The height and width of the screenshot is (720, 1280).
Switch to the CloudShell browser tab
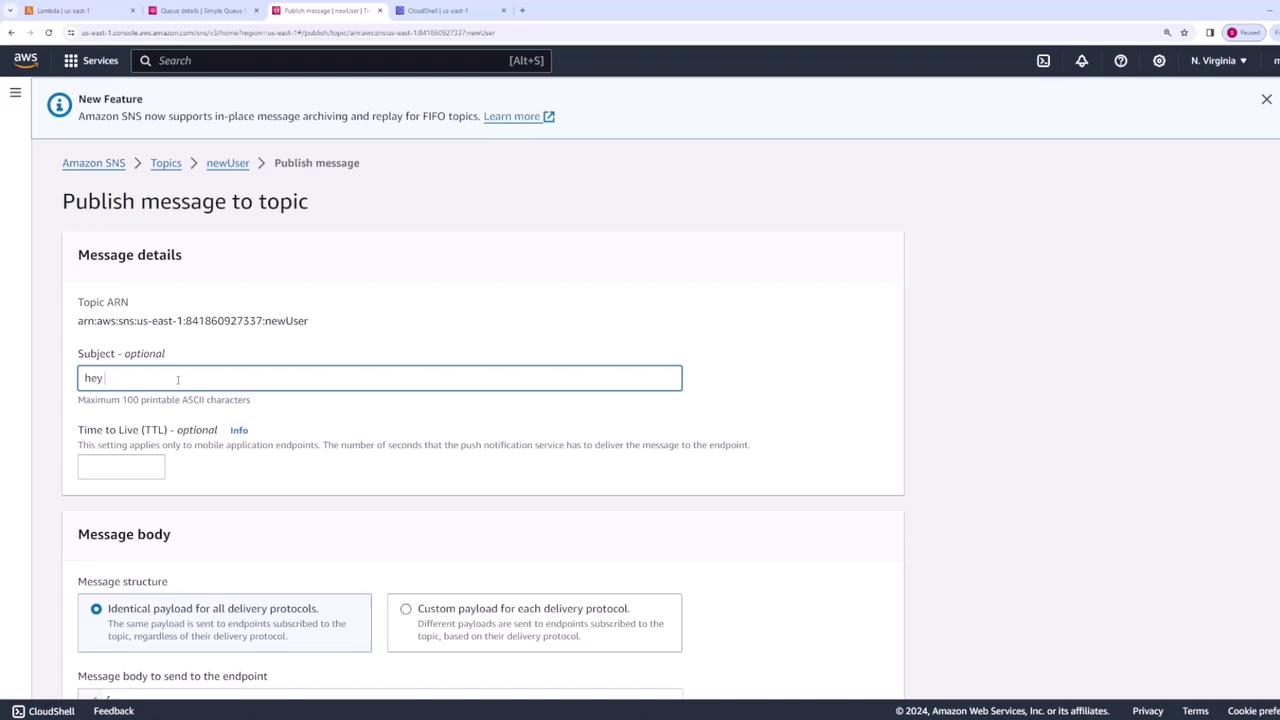click(450, 10)
